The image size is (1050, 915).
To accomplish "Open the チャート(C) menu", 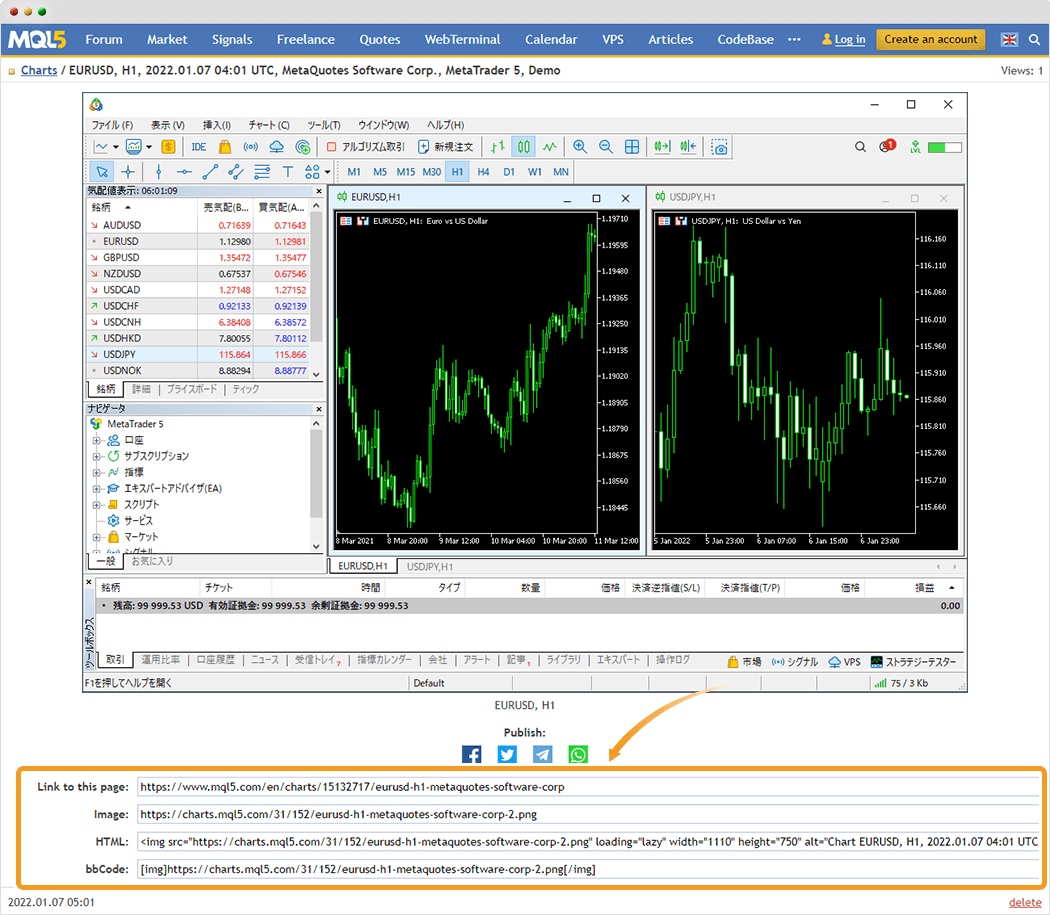I will [x=269, y=125].
